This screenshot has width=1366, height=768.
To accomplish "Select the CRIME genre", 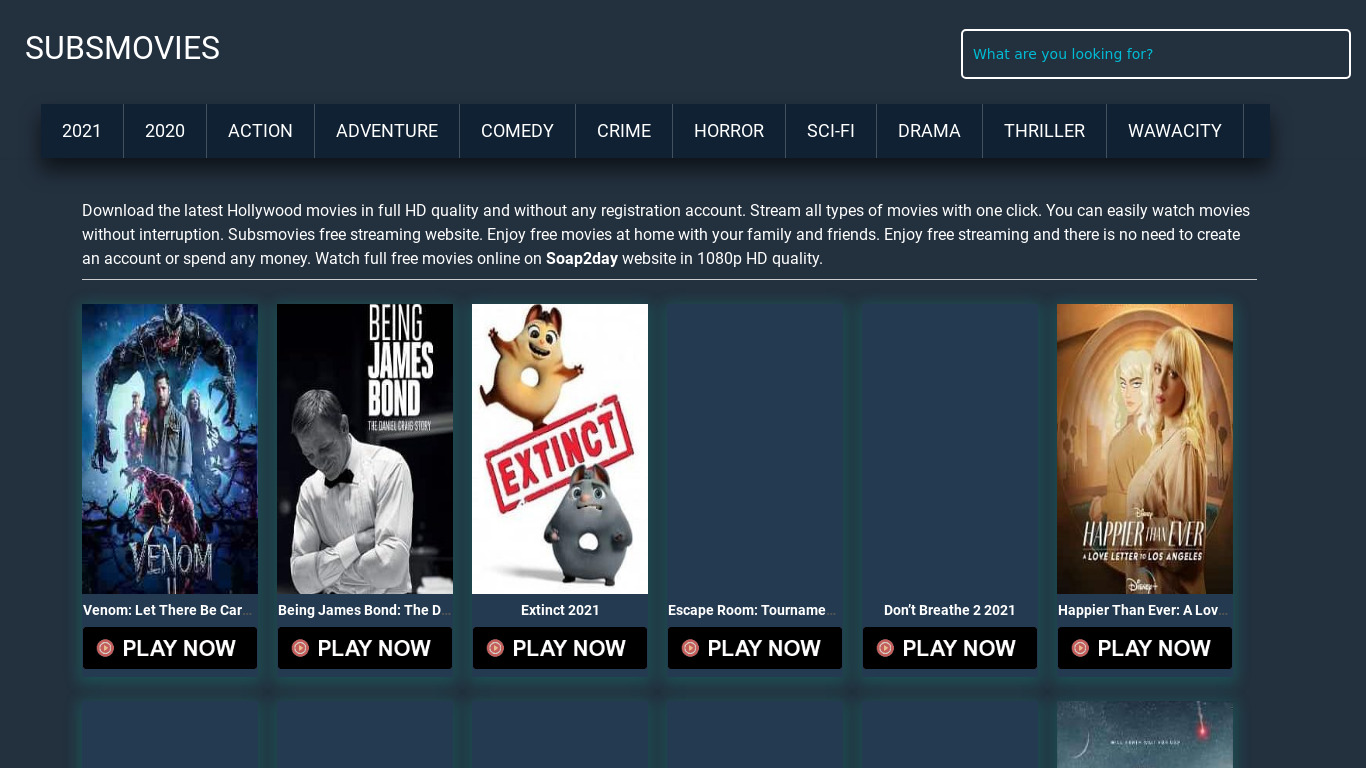I will (624, 131).
